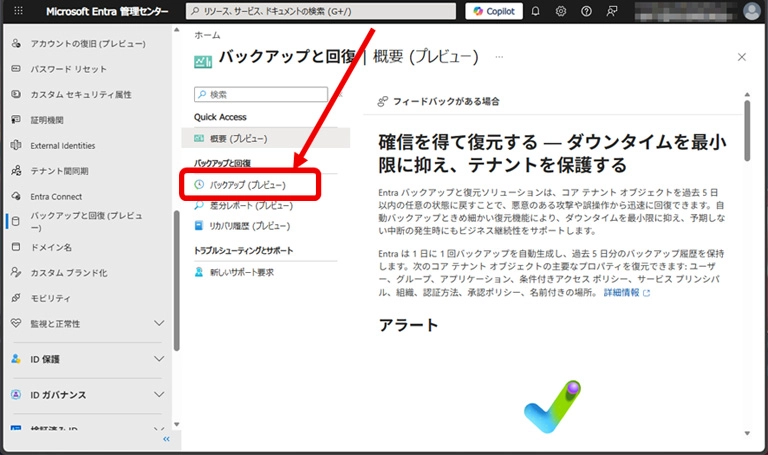Click sidebar scroll down arrow
The image size is (768, 455).
tap(177, 425)
